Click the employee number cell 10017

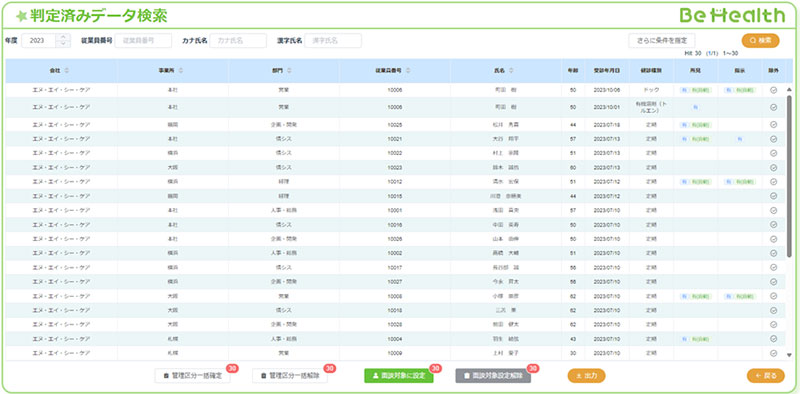pos(394,267)
